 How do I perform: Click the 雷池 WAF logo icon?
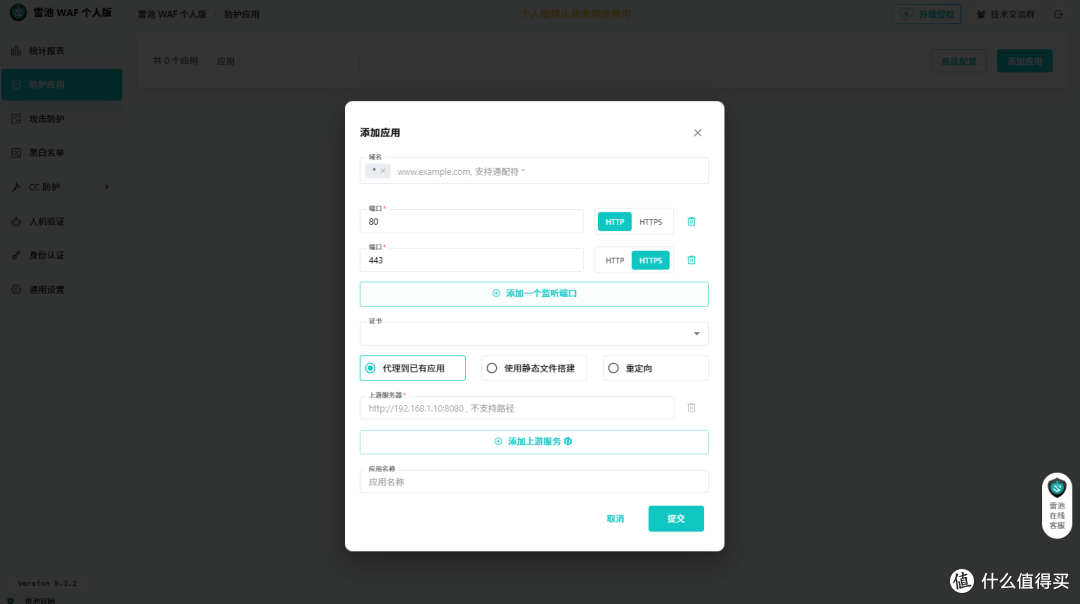coord(18,12)
